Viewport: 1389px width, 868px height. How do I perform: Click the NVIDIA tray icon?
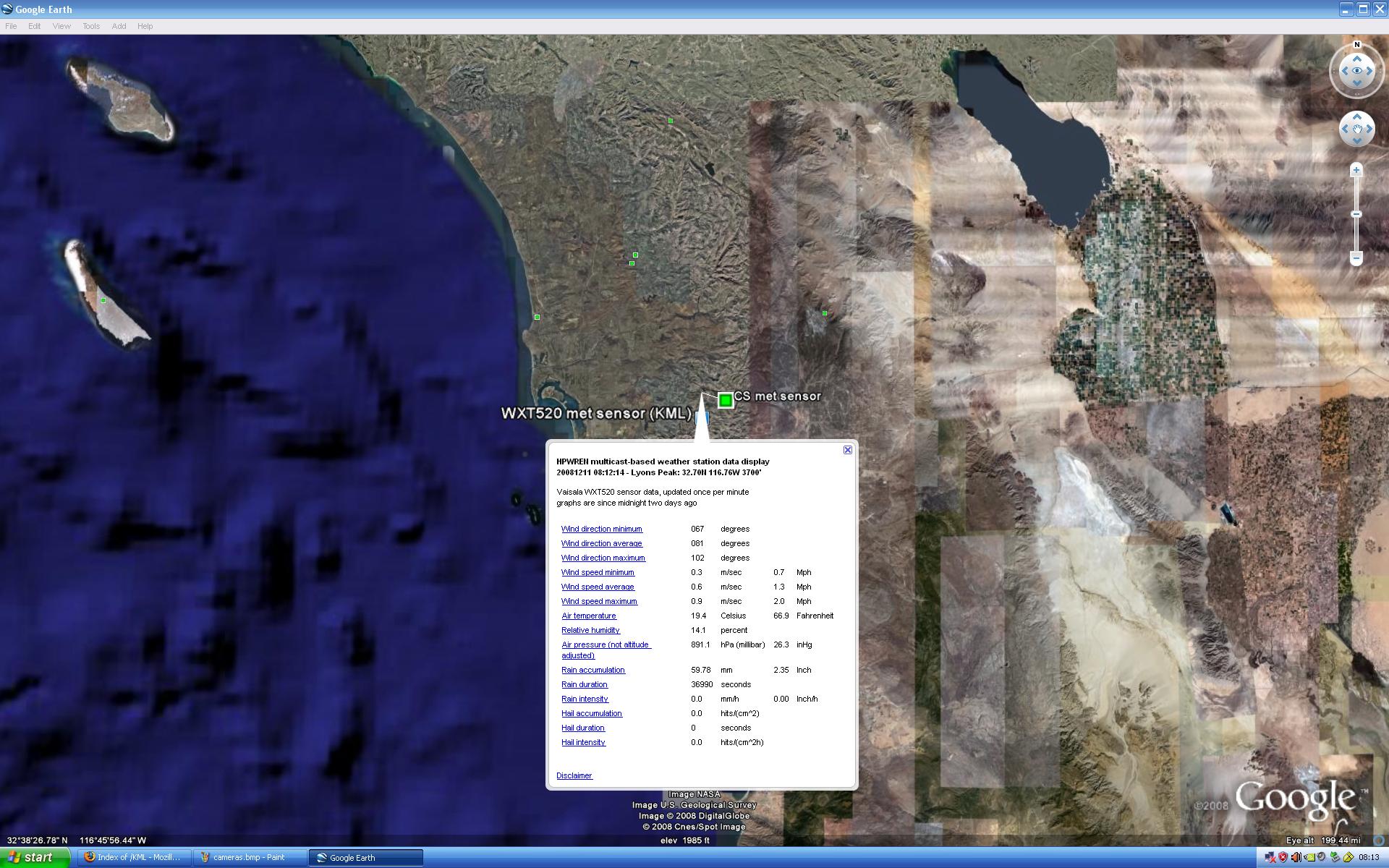1309,857
